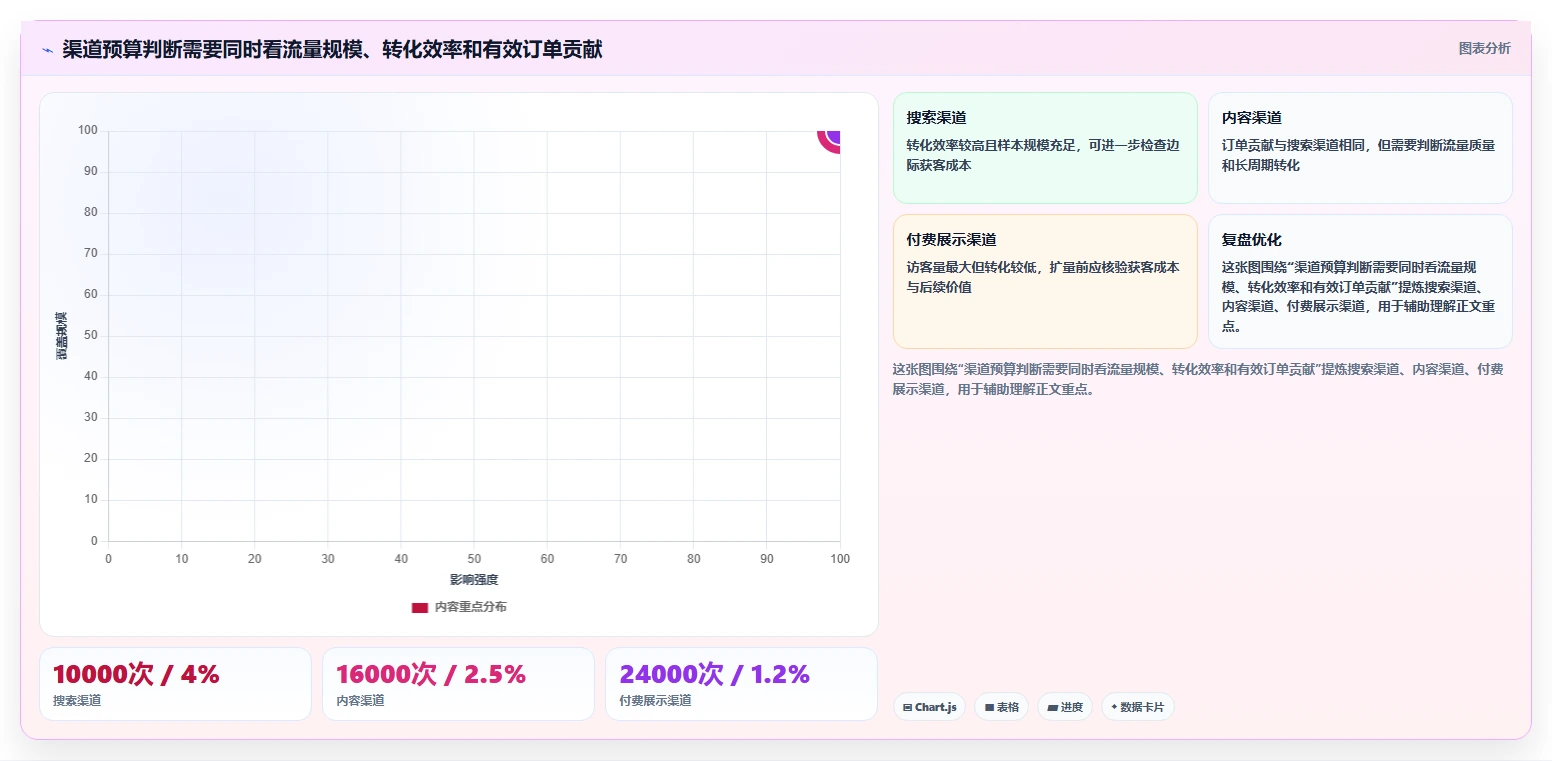
Task: Click the 表格 tag chip
Action: (x=1001, y=707)
